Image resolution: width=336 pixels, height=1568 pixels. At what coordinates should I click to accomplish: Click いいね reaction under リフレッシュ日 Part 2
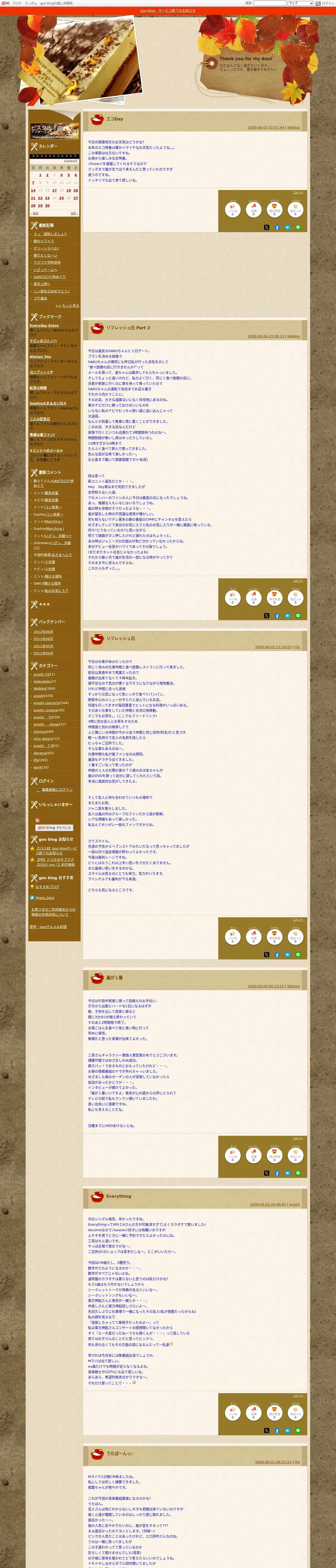pyautogui.click(x=232, y=598)
